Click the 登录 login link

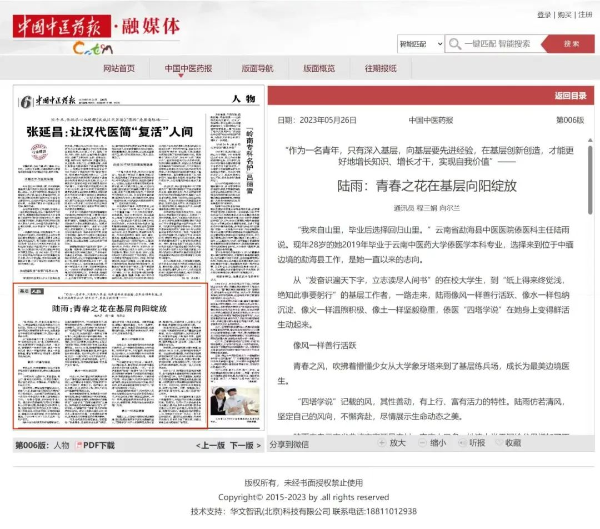pyautogui.click(x=544, y=15)
